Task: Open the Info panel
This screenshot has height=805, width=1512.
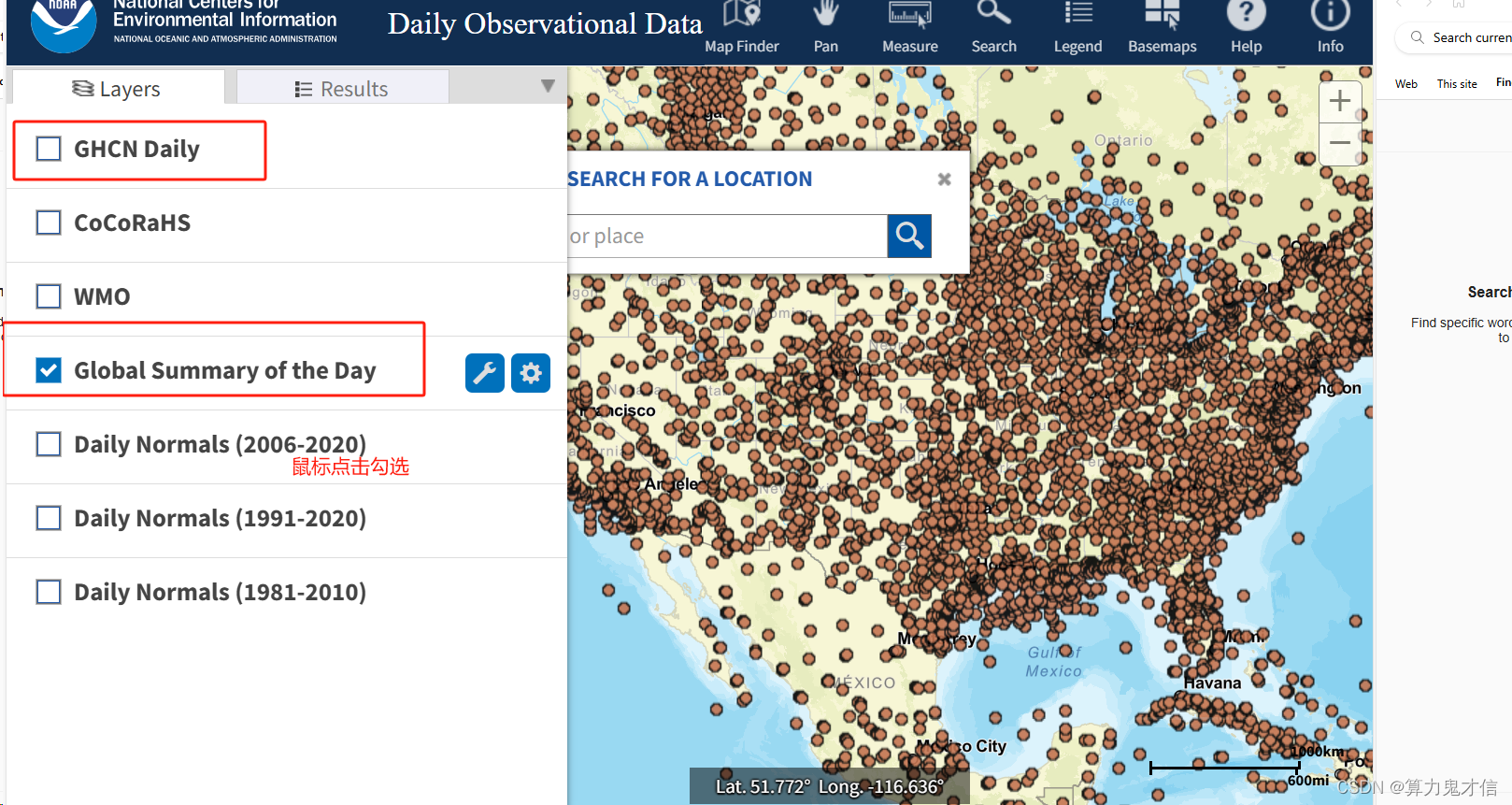Action: pyautogui.click(x=1331, y=28)
